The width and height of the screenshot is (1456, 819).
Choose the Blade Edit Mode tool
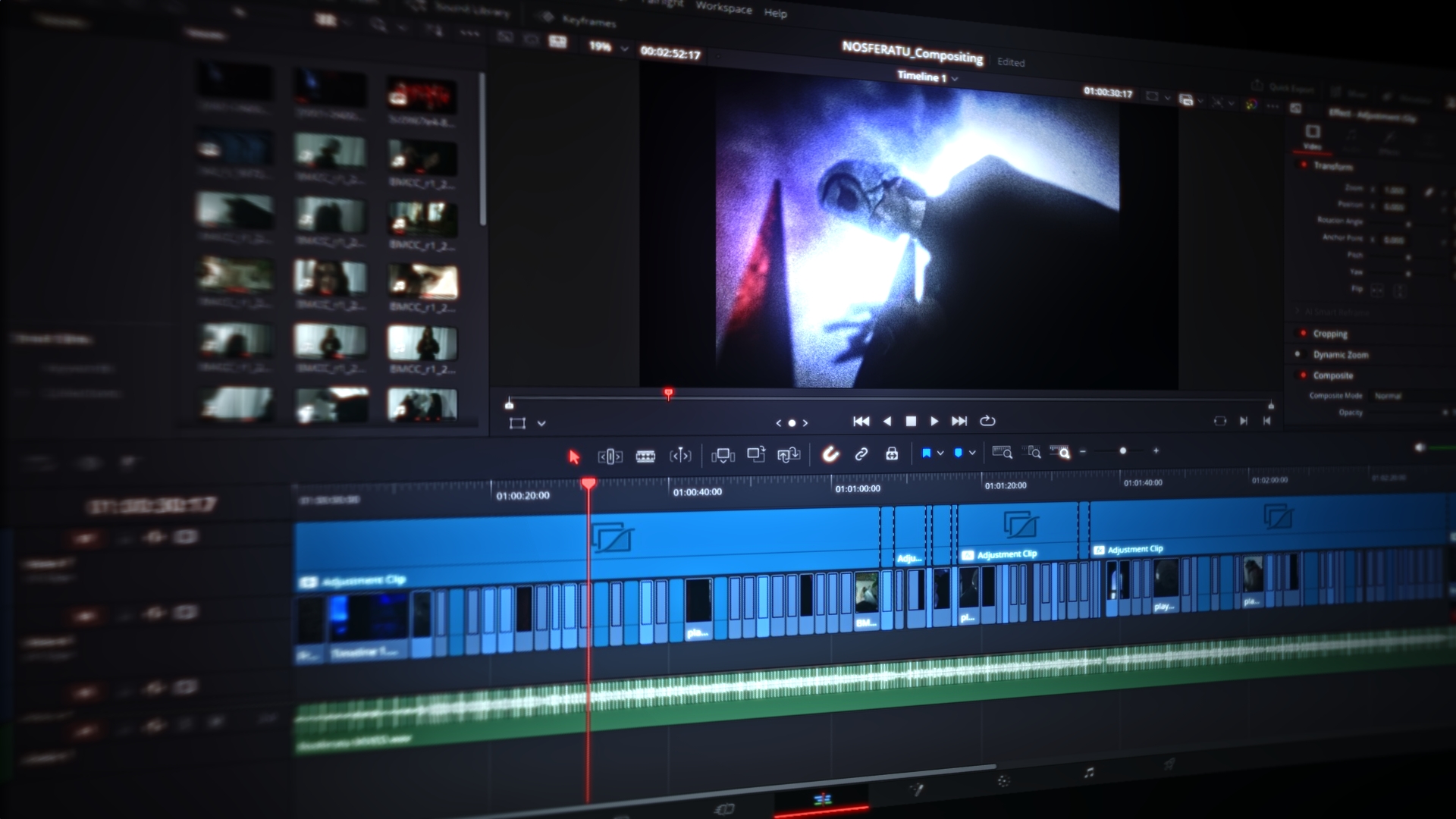(x=645, y=456)
